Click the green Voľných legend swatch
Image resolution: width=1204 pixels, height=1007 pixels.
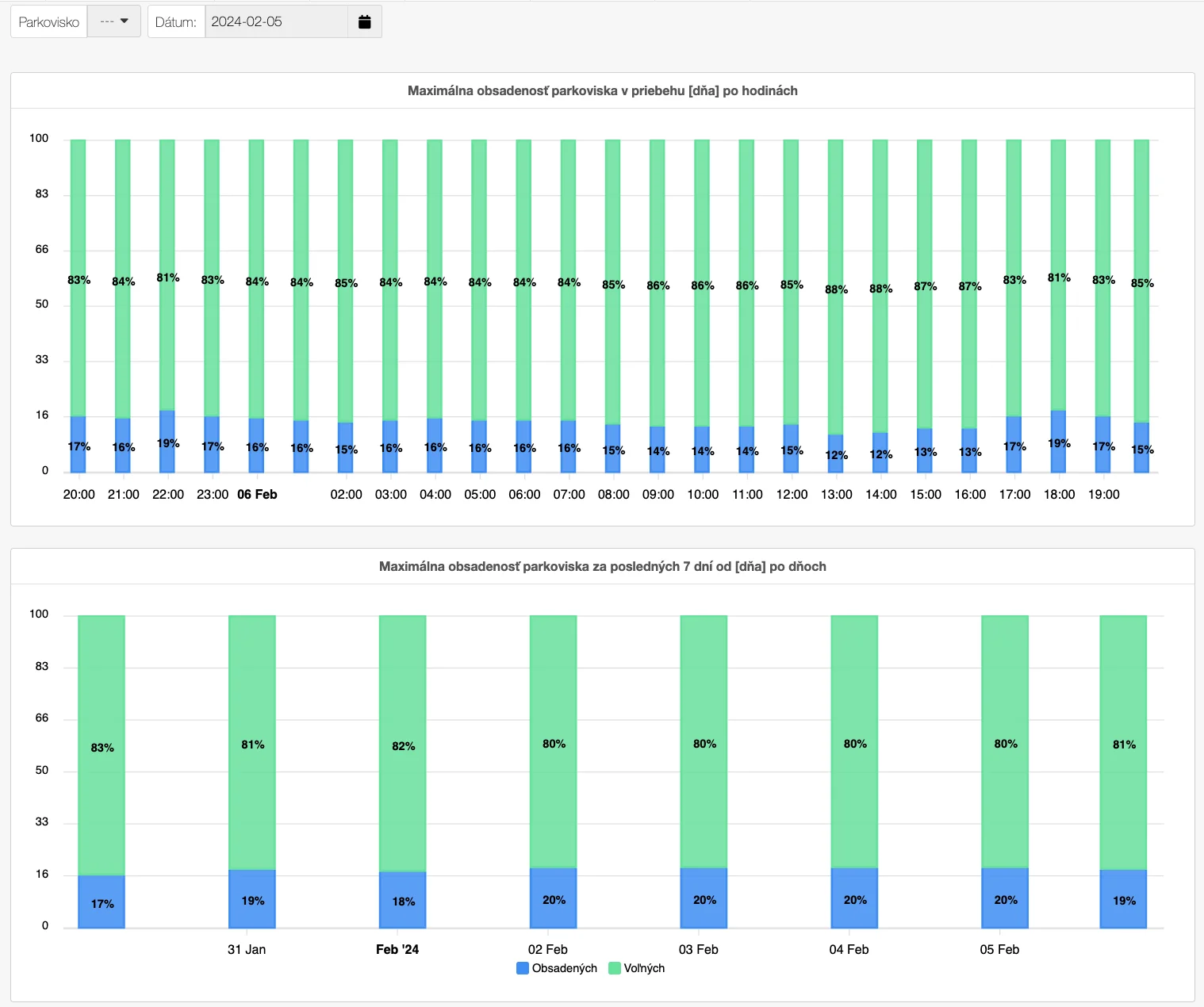click(x=614, y=968)
